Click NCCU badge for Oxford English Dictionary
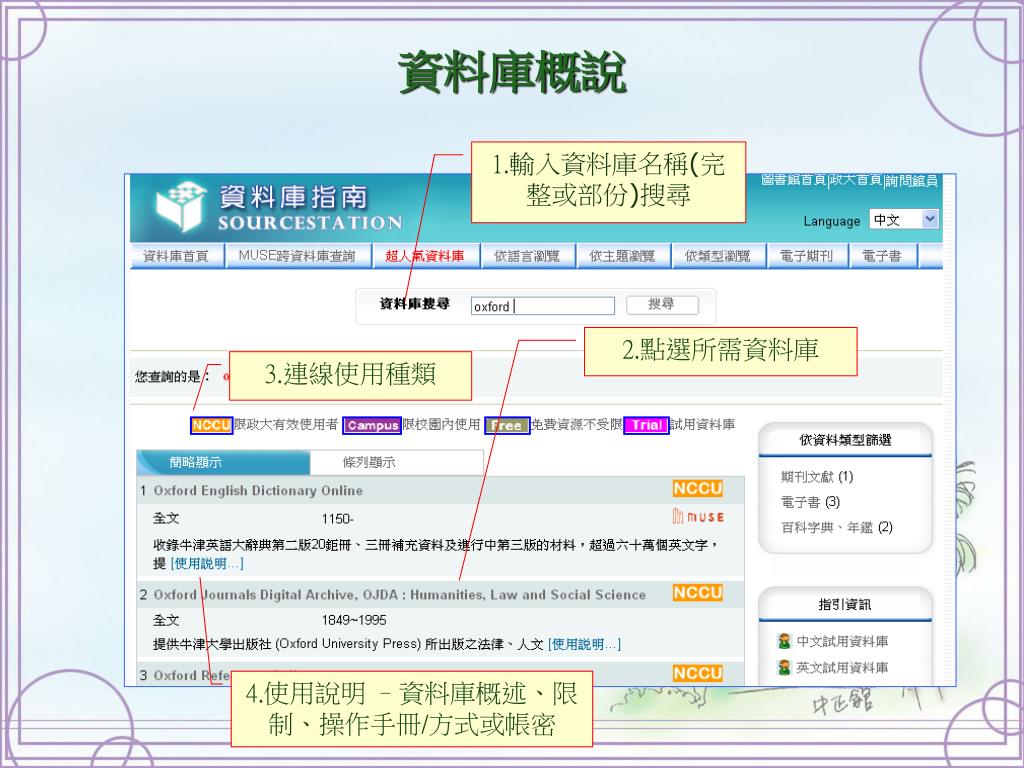 (x=697, y=488)
